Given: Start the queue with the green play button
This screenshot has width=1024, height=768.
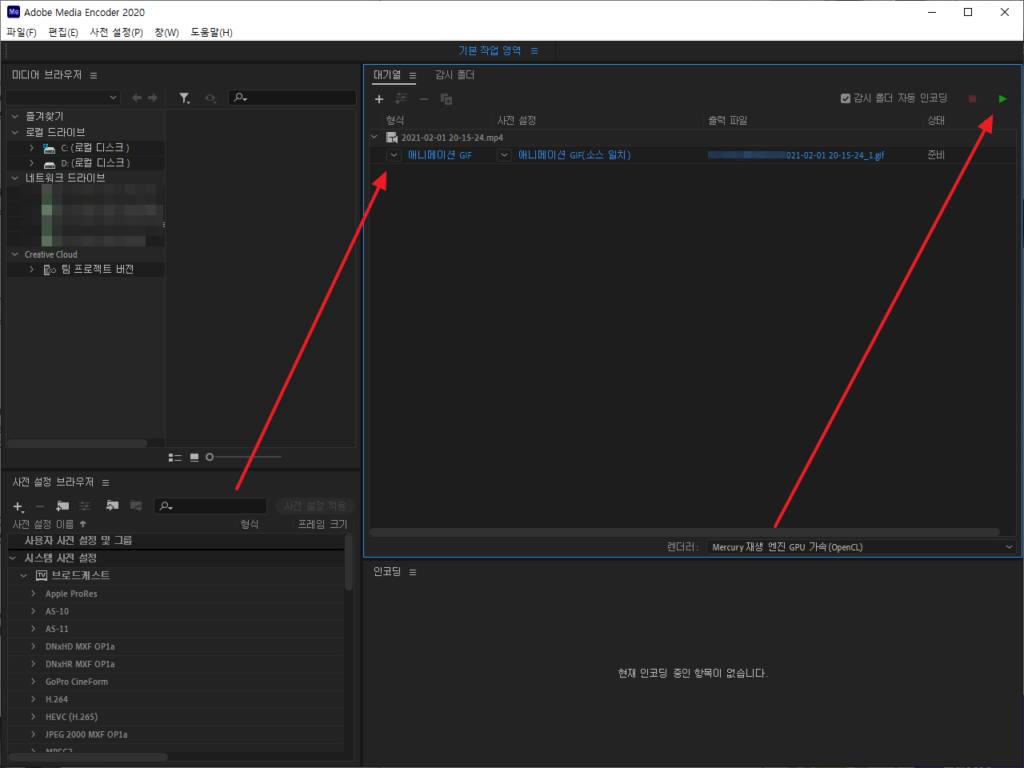Looking at the screenshot, I should pos(1003,99).
